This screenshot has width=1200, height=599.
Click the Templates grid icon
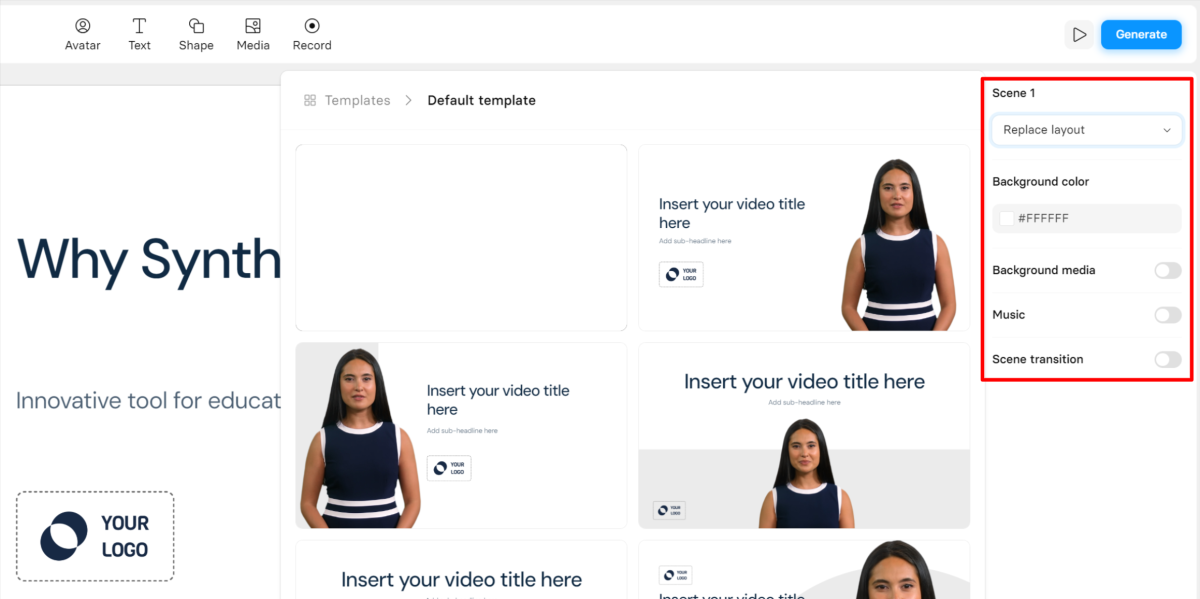pos(310,100)
